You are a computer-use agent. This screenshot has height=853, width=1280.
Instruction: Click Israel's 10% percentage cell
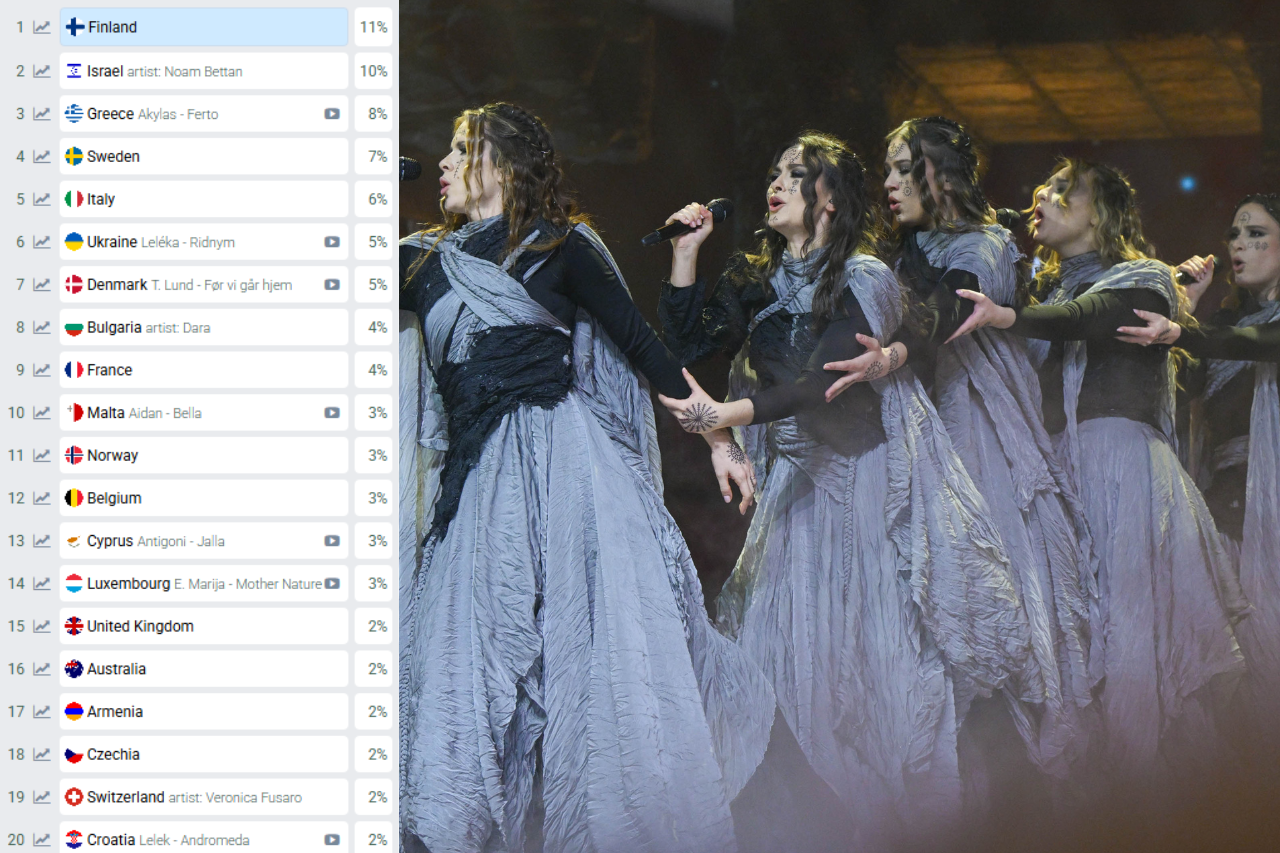(x=373, y=71)
